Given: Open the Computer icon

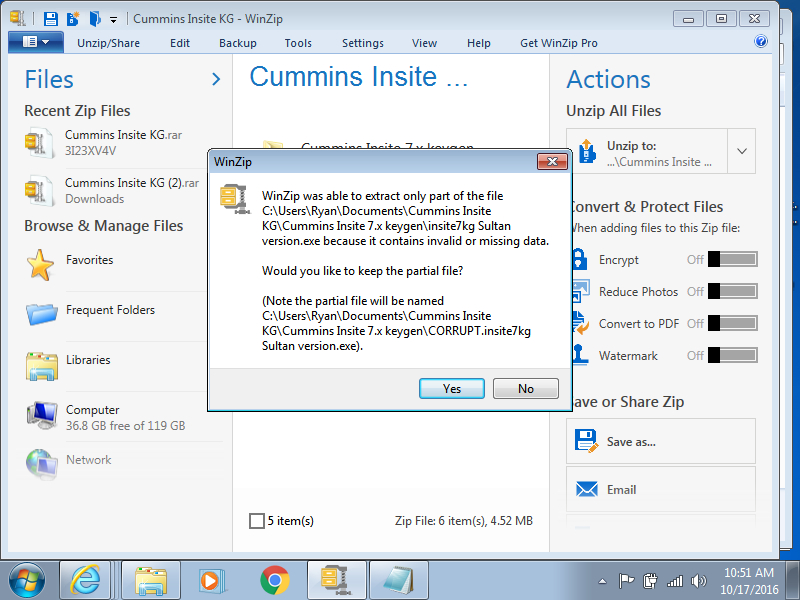Looking at the screenshot, I should 42,416.
